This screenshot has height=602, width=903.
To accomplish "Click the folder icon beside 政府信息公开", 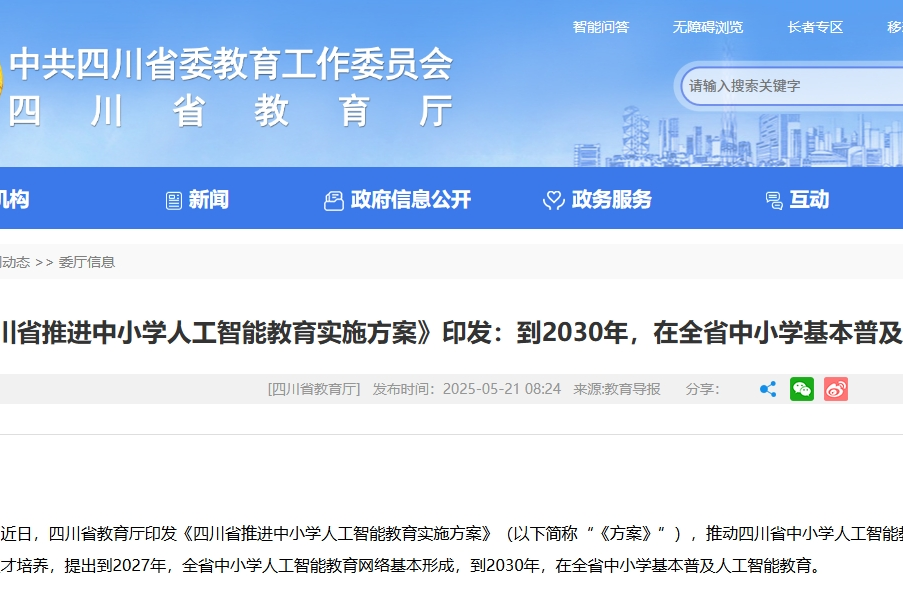I will [x=334, y=201].
